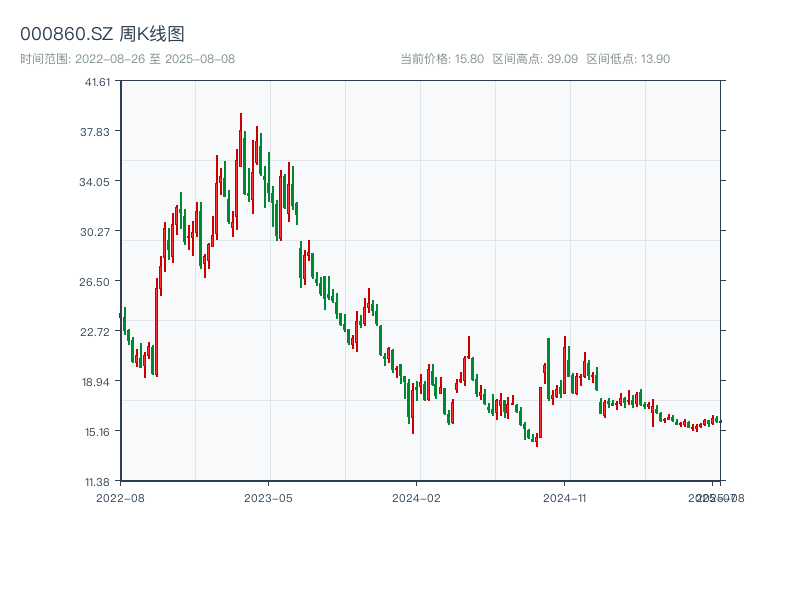The image size is (800, 600).
Task: Select the time range text 2022-08-26 至 2025-08-08
Action: point(155,59)
